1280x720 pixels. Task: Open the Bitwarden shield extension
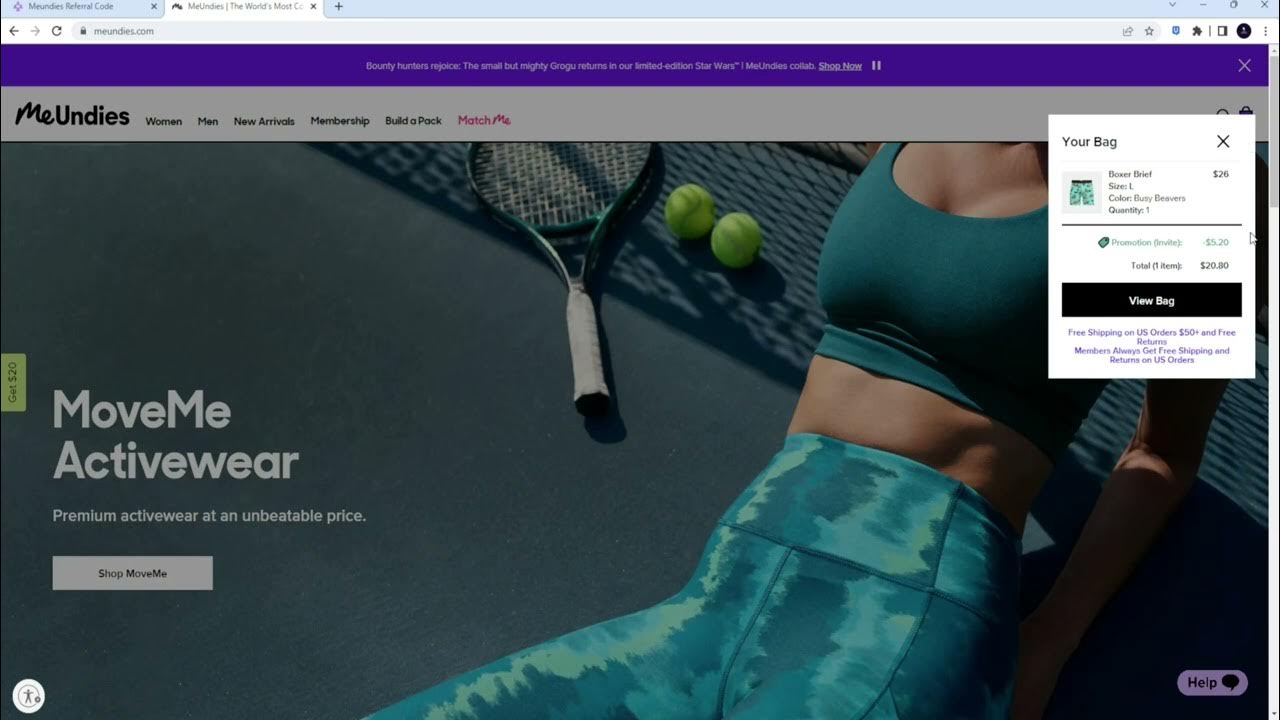pyautogui.click(x=1175, y=31)
